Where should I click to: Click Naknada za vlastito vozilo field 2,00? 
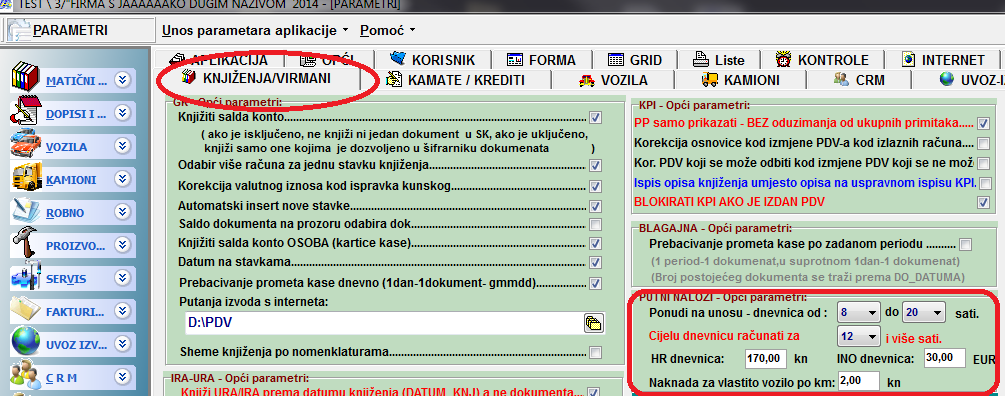pyautogui.click(x=859, y=382)
